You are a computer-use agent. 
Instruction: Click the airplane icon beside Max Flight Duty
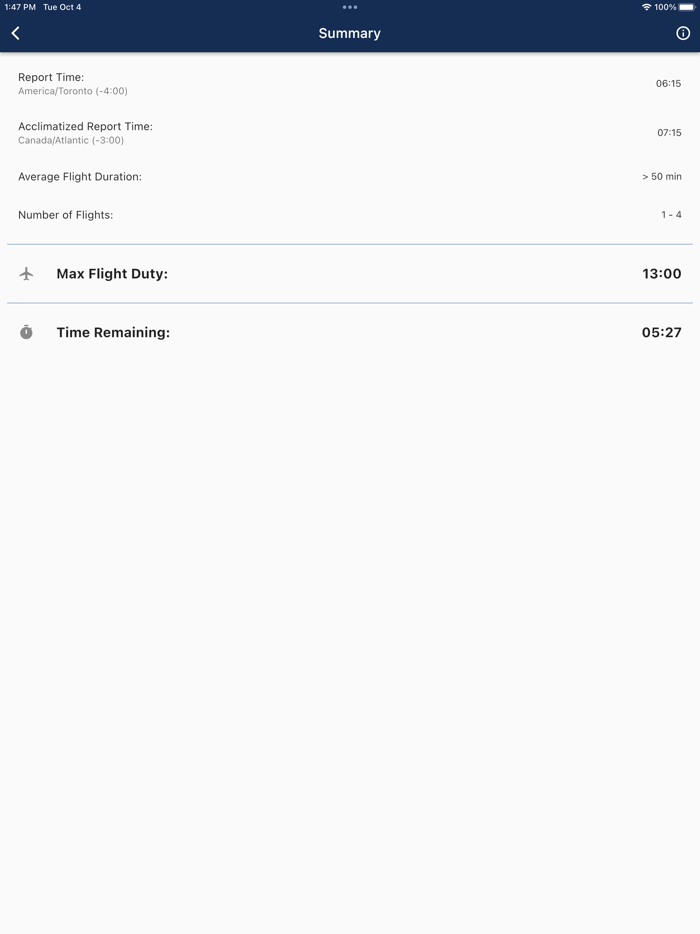coord(27,274)
